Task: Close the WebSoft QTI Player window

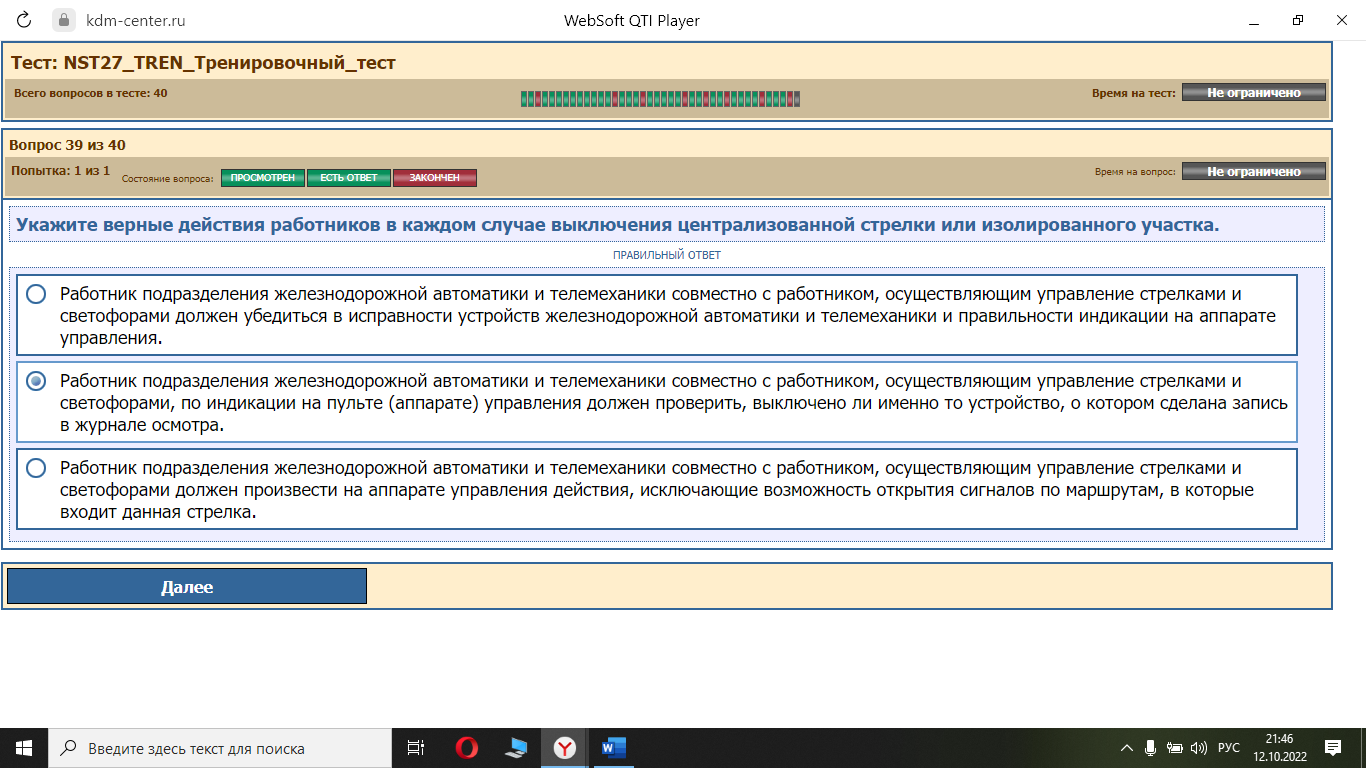Action: click(x=1342, y=20)
